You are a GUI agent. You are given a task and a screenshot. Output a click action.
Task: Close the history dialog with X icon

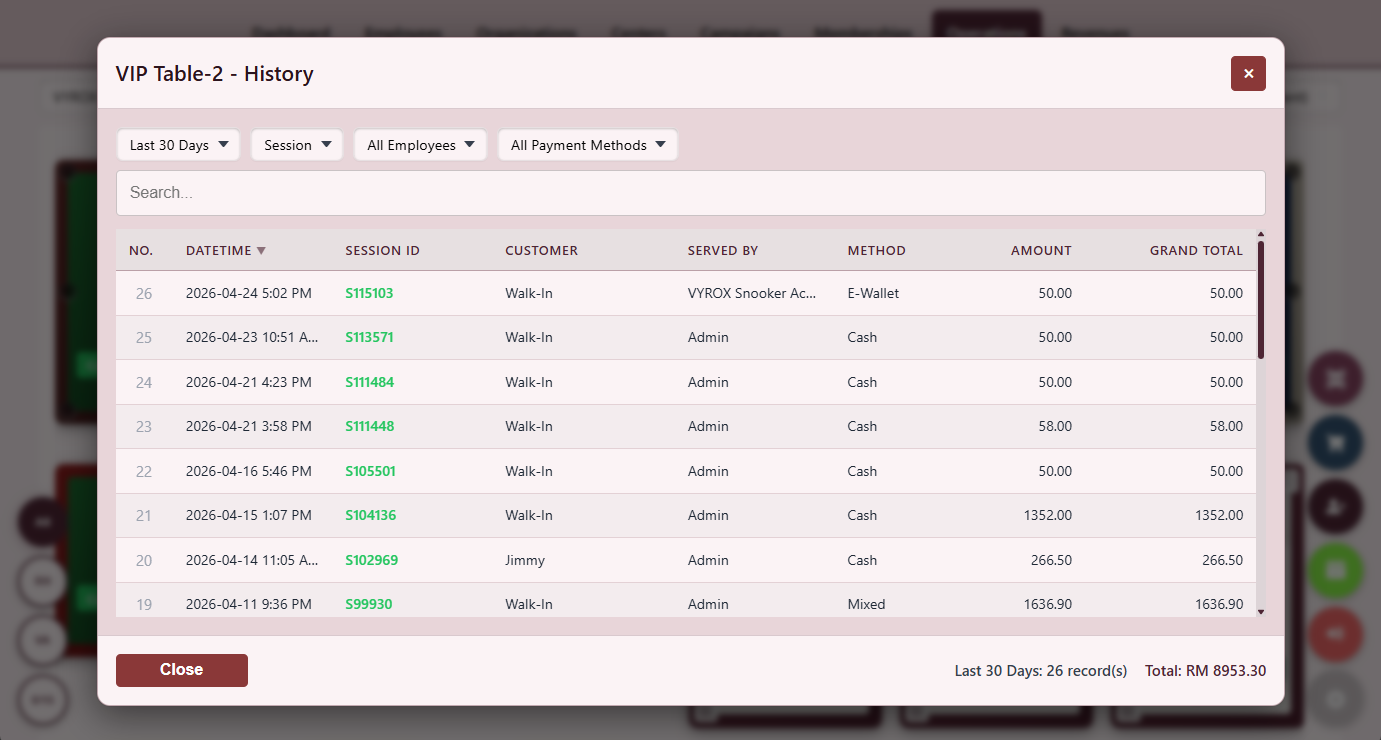[x=1248, y=73]
